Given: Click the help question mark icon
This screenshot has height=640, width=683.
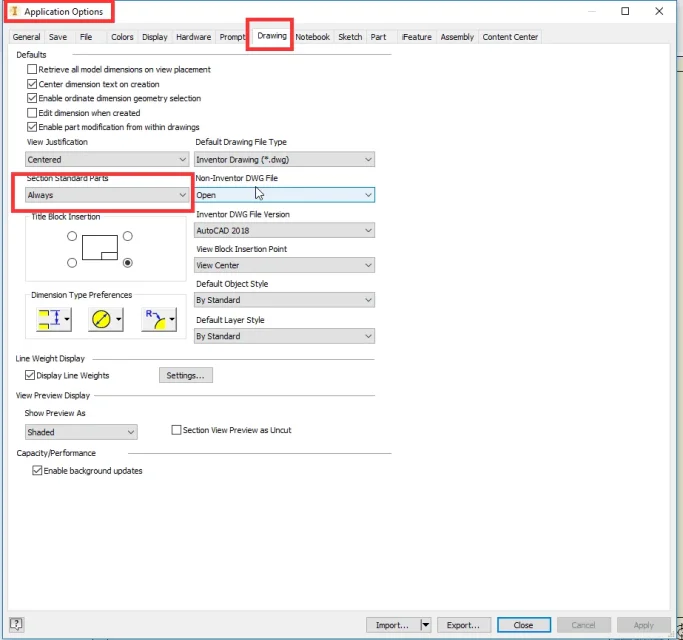Looking at the screenshot, I should click(16, 624).
